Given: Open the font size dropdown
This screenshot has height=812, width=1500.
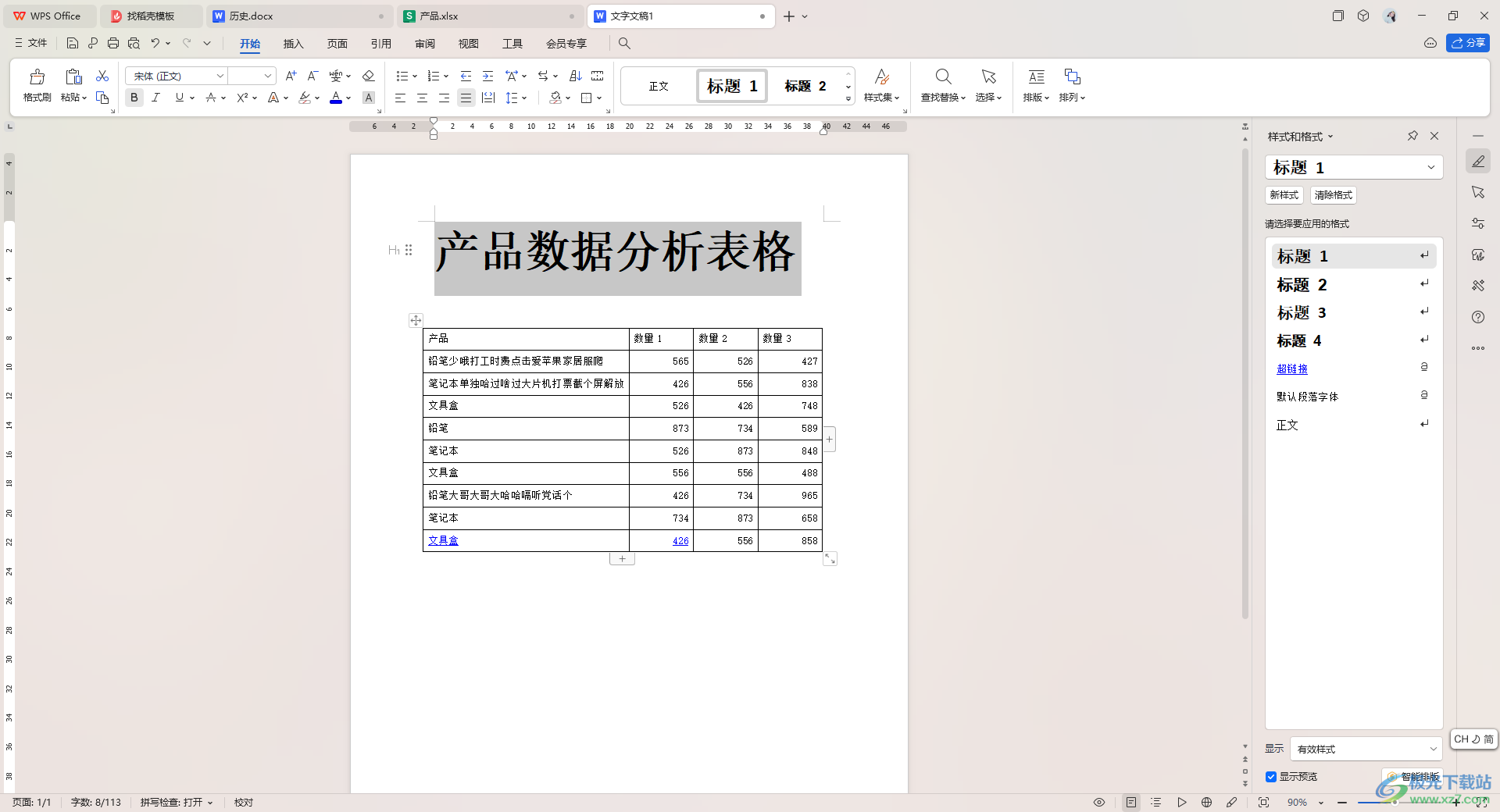Looking at the screenshot, I should pyautogui.click(x=268, y=76).
